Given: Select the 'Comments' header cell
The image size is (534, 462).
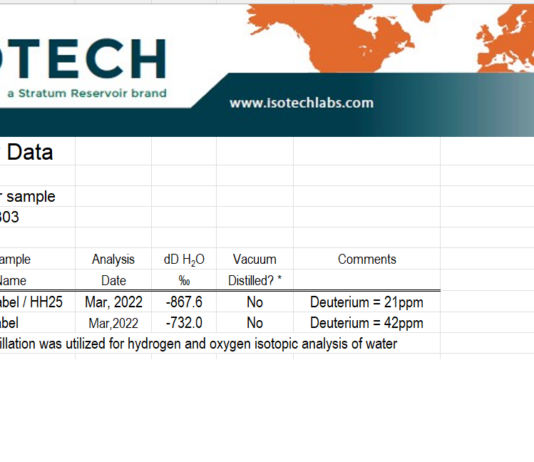Looking at the screenshot, I should (367, 259).
